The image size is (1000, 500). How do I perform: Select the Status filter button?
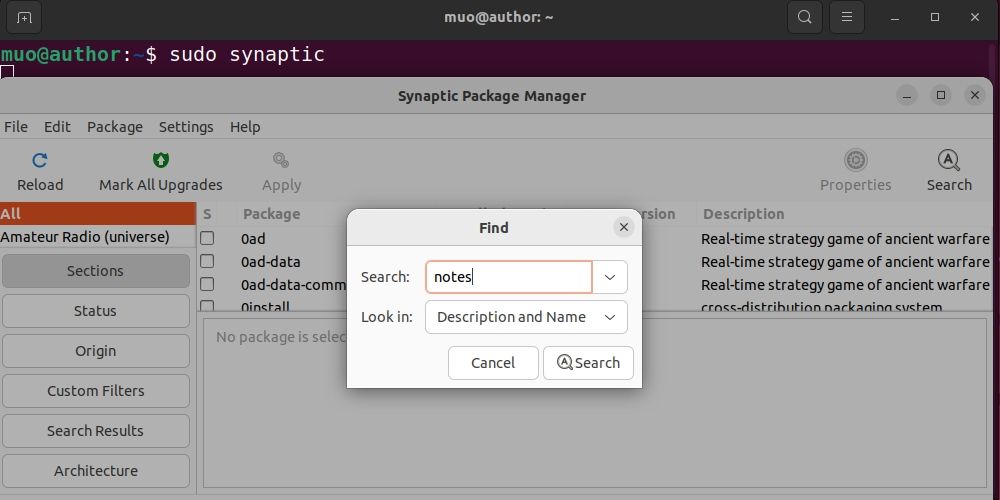coord(95,311)
